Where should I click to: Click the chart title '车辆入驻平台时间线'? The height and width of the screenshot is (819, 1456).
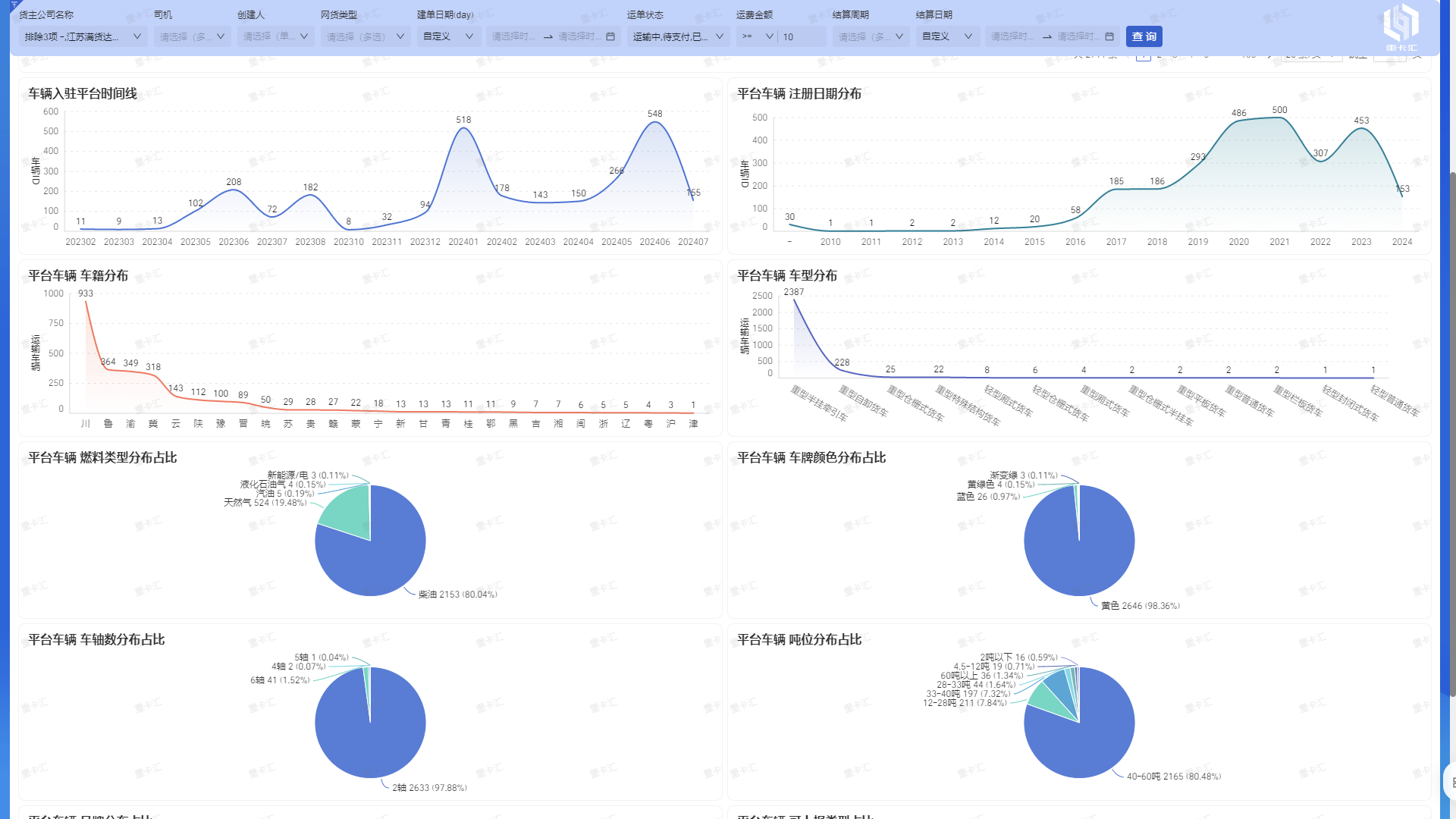click(x=83, y=93)
